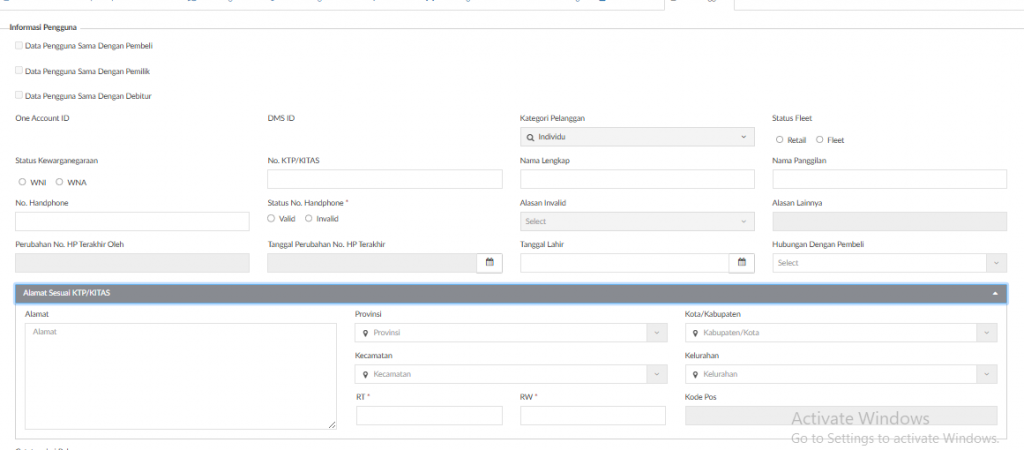Collapse the Alamat Sesuai KTP/KITAS panel arrow
Viewport: 1024px width, 450px height.
pos(995,293)
